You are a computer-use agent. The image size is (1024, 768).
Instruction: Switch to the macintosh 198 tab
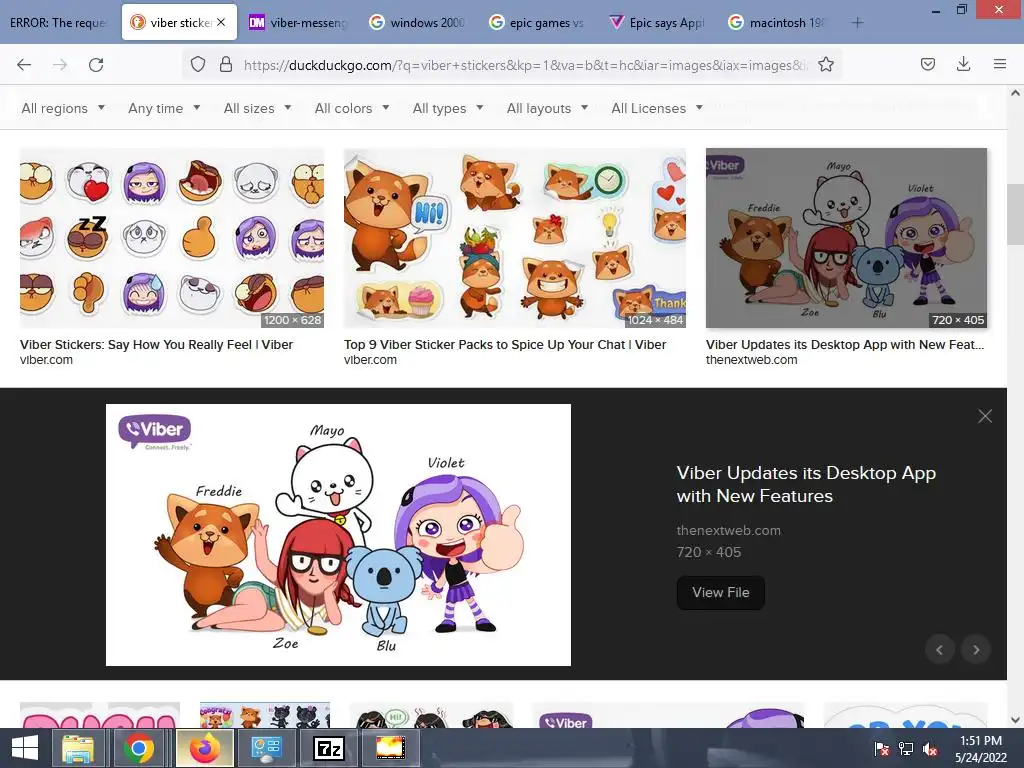click(777, 22)
